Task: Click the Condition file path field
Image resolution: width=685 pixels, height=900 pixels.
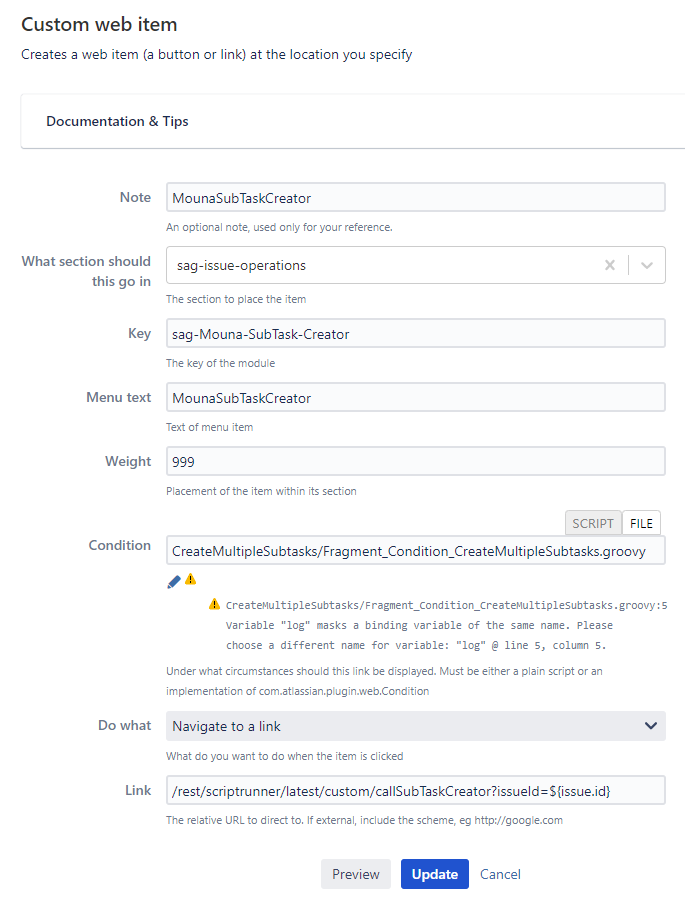Action: [416, 550]
